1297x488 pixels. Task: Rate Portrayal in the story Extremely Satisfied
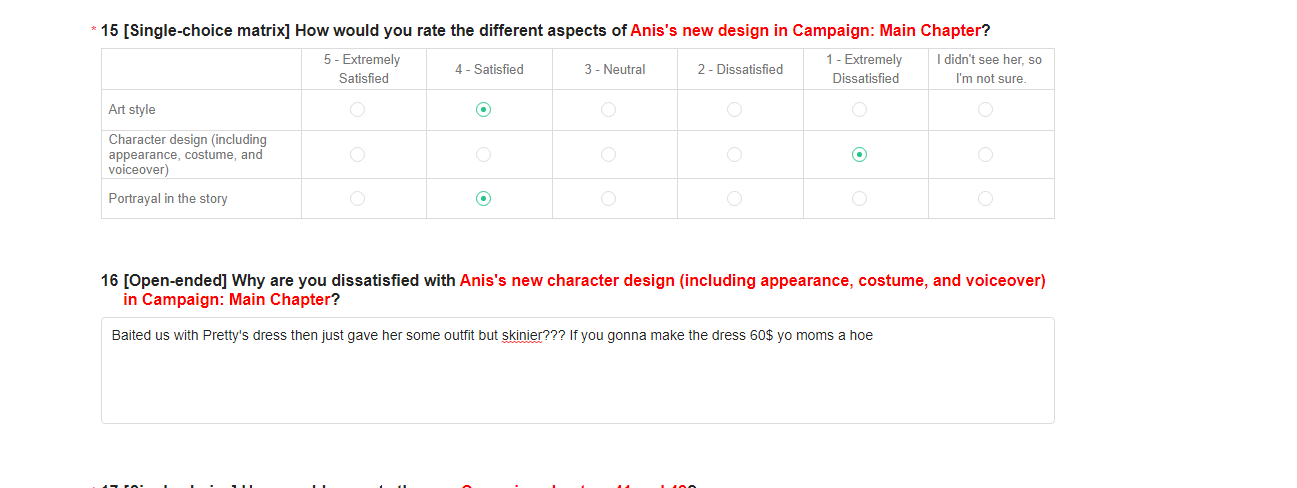pyautogui.click(x=358, y=199)
